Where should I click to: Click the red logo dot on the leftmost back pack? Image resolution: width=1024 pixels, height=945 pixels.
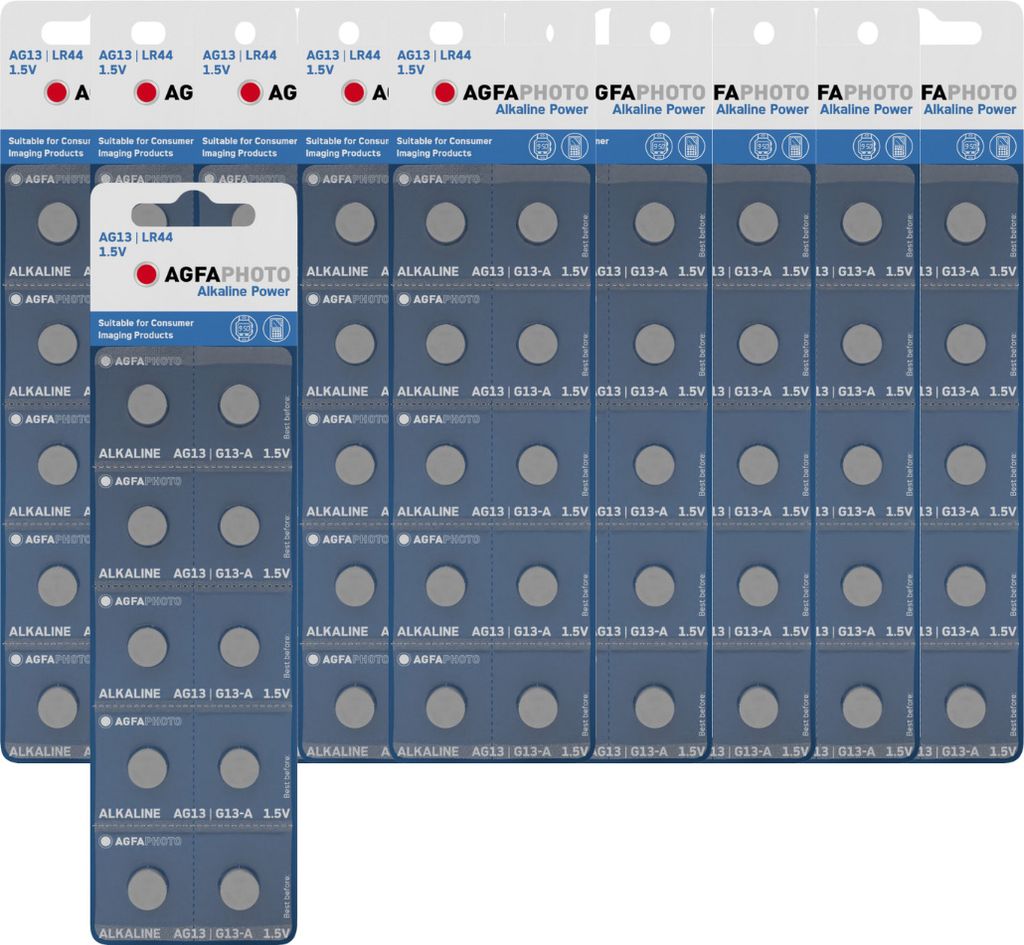(56, 93)
